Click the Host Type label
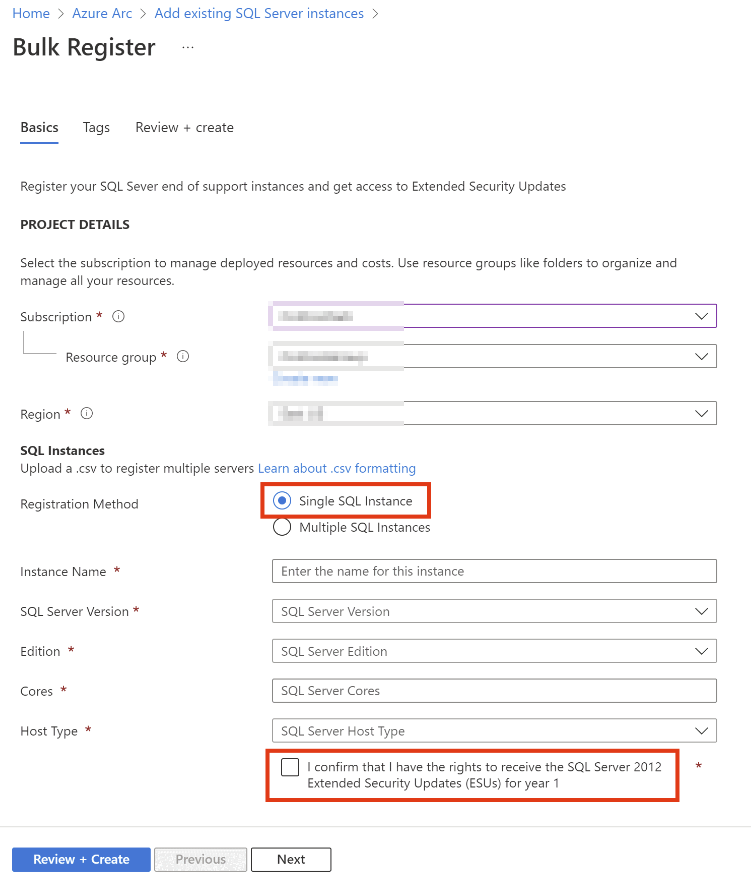 pos(50,733)
